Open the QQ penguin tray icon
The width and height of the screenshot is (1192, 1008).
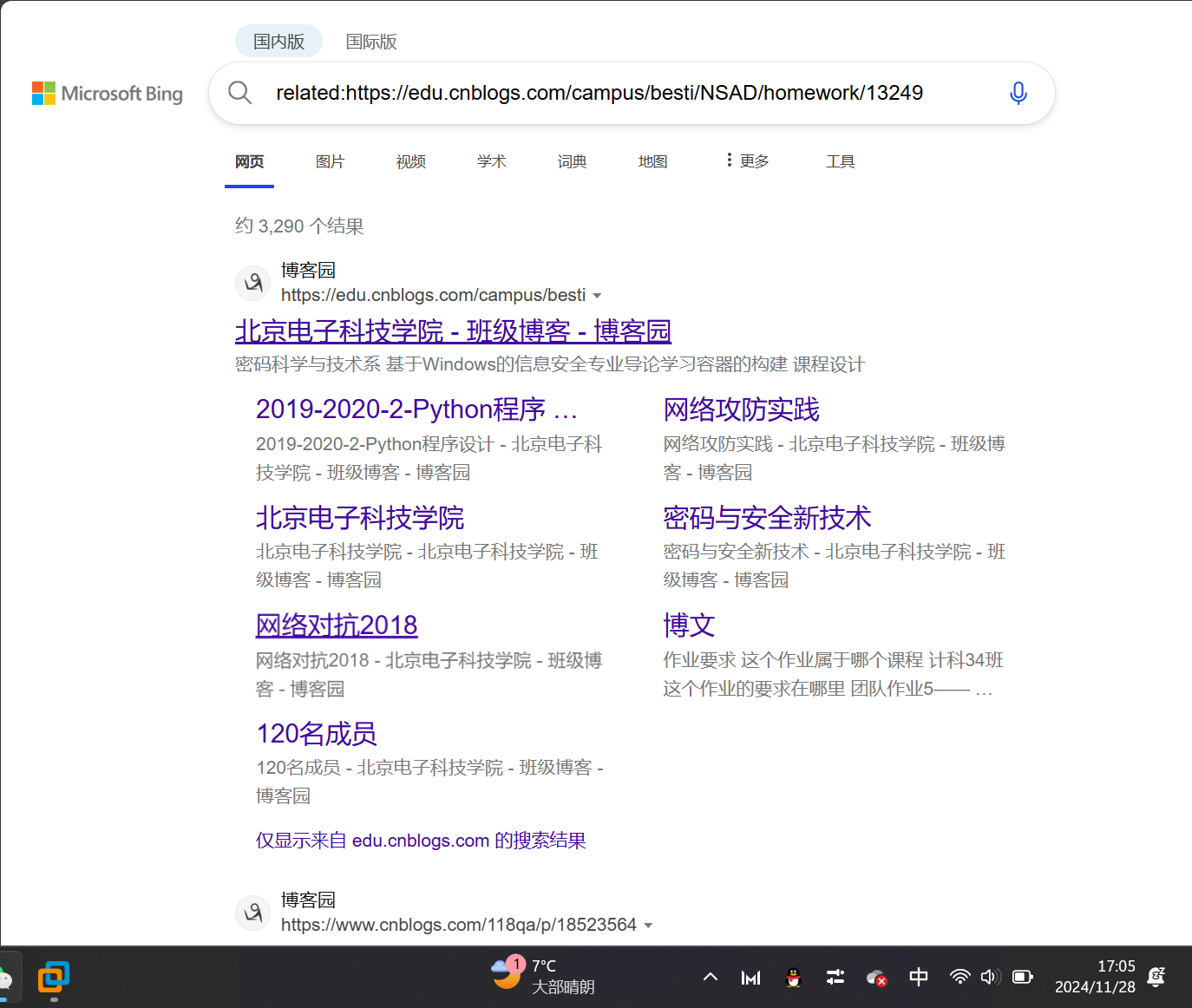click(x=793, y=978)
